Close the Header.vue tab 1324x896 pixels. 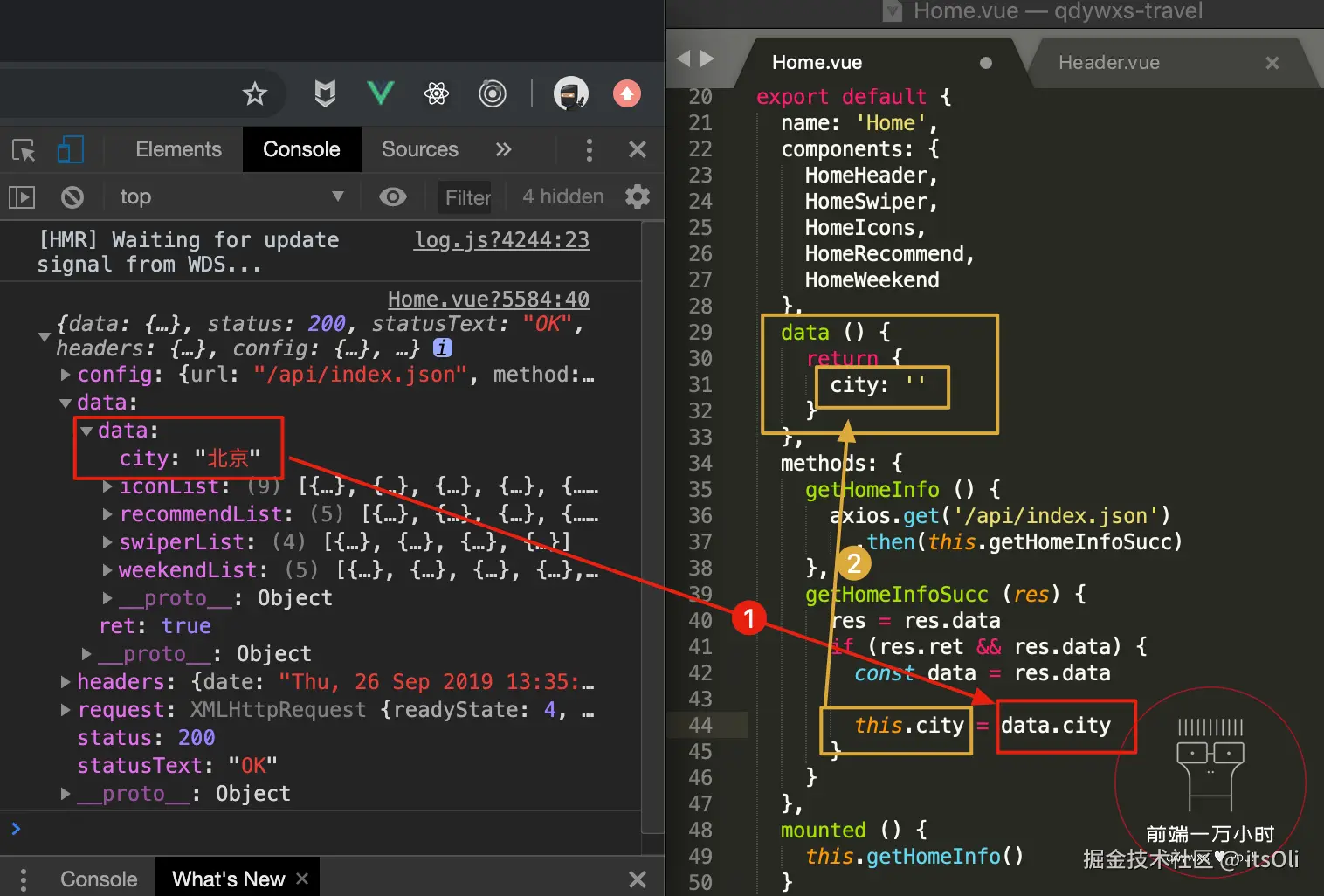tap(1272, 63)
